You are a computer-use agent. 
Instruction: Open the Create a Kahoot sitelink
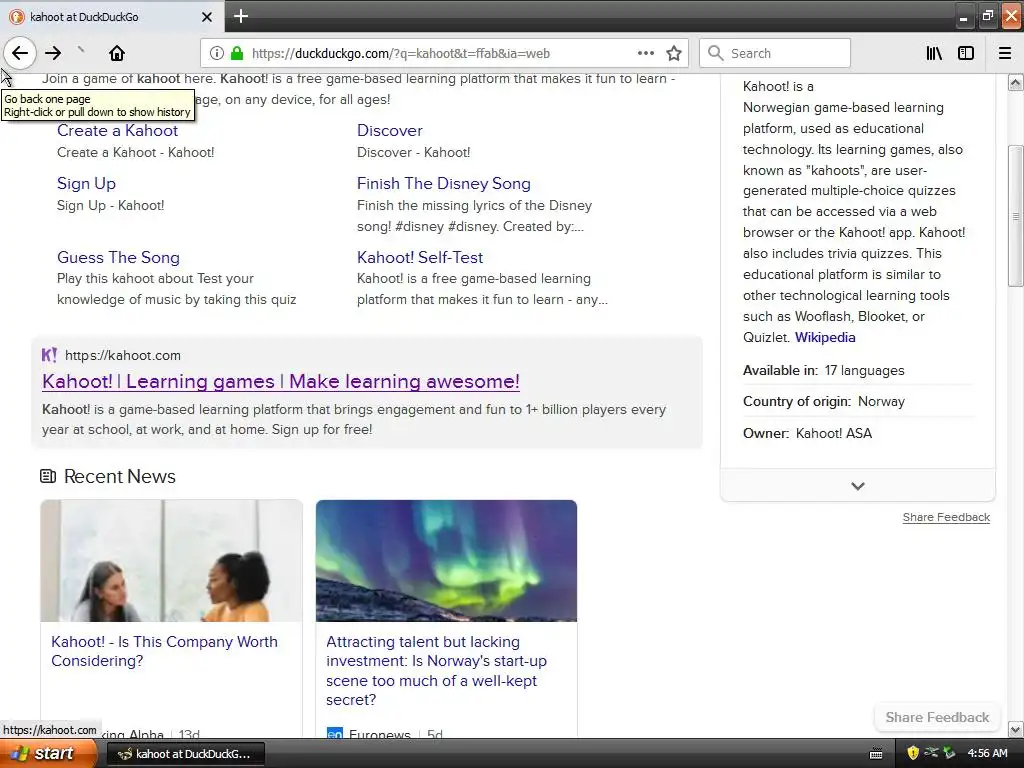point(118,131)
